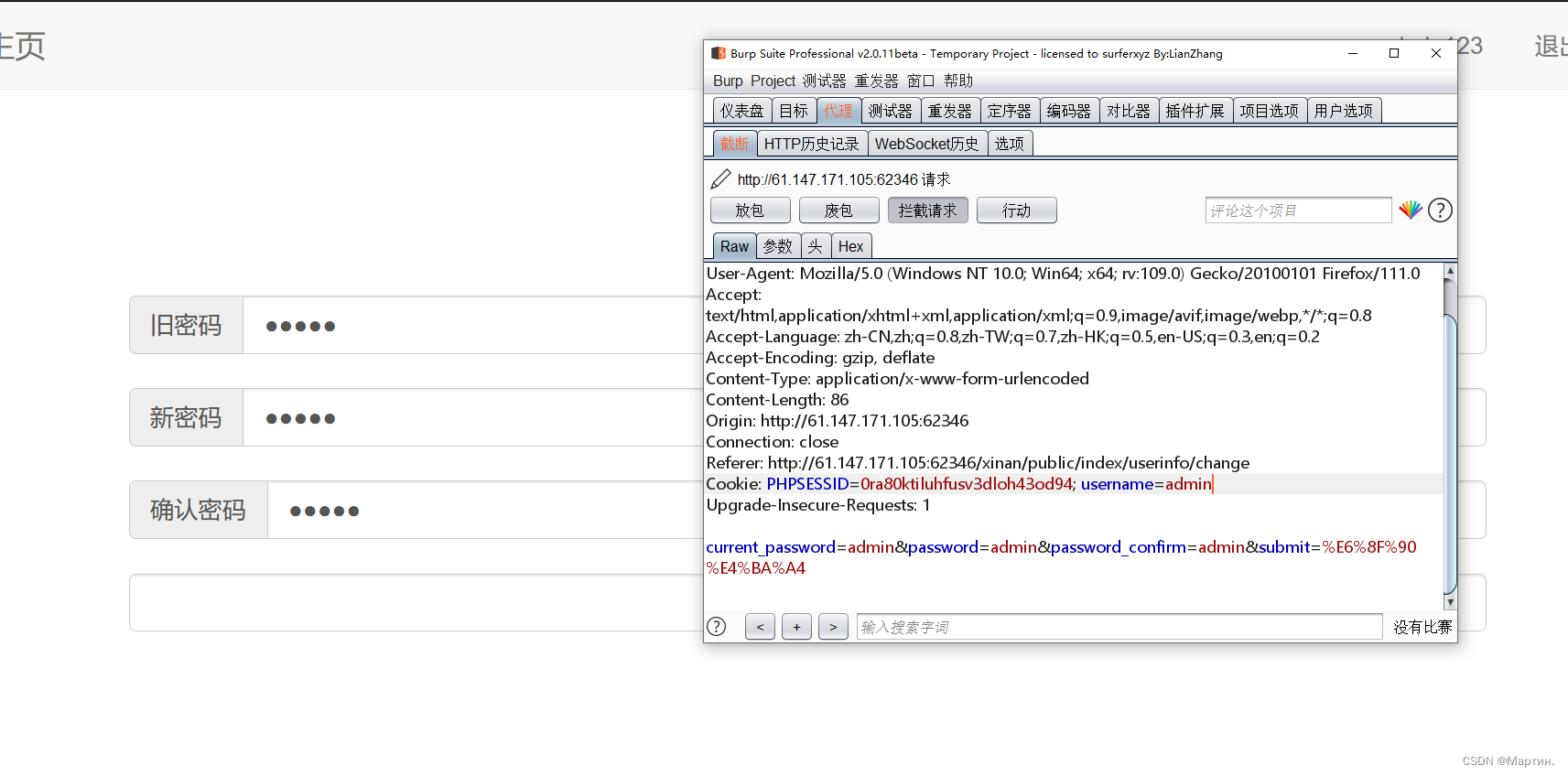Click the Accept-Encoding header line
Screen dimensions: 1568x776
point(820,358)
